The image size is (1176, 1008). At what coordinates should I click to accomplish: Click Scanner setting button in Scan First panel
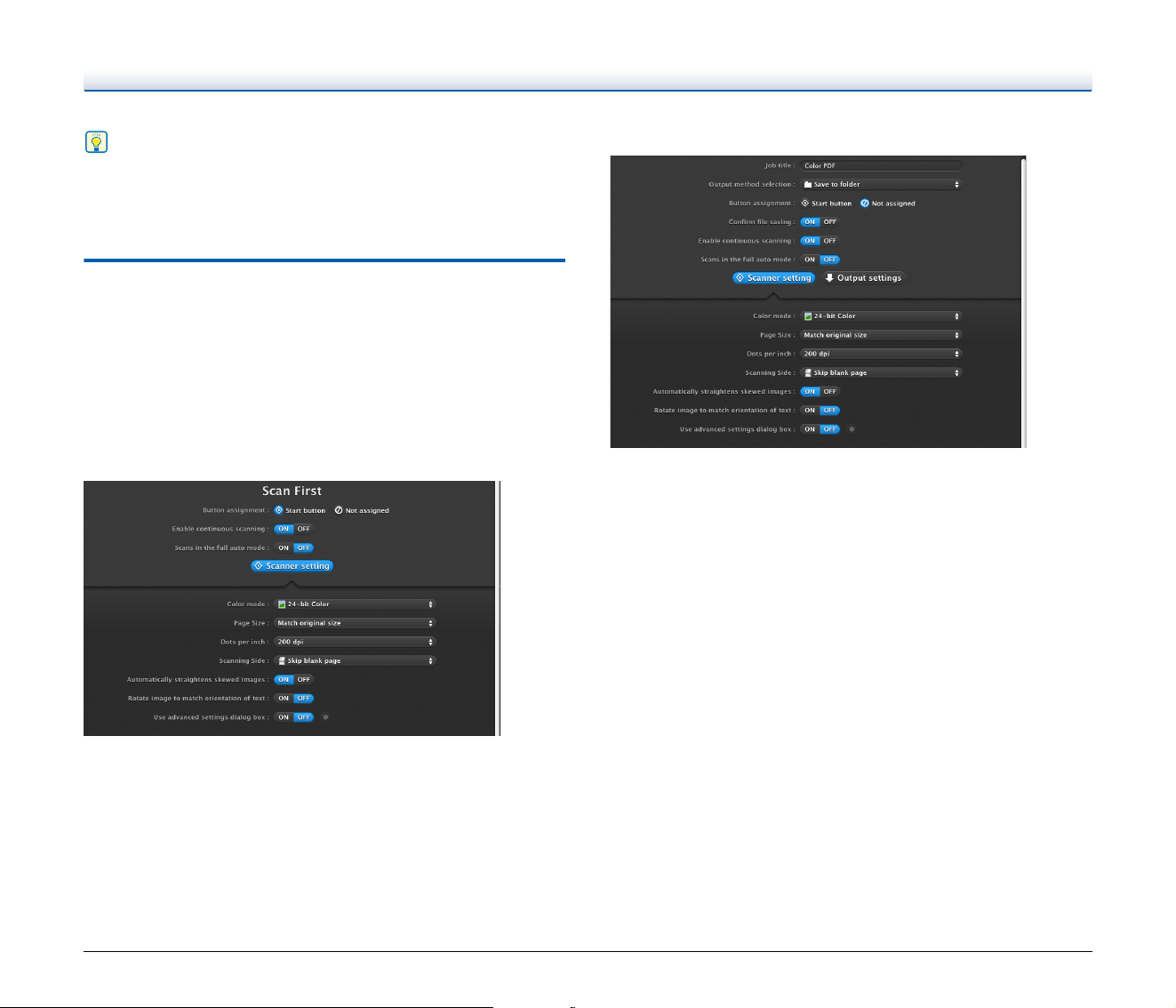(292, 566)
